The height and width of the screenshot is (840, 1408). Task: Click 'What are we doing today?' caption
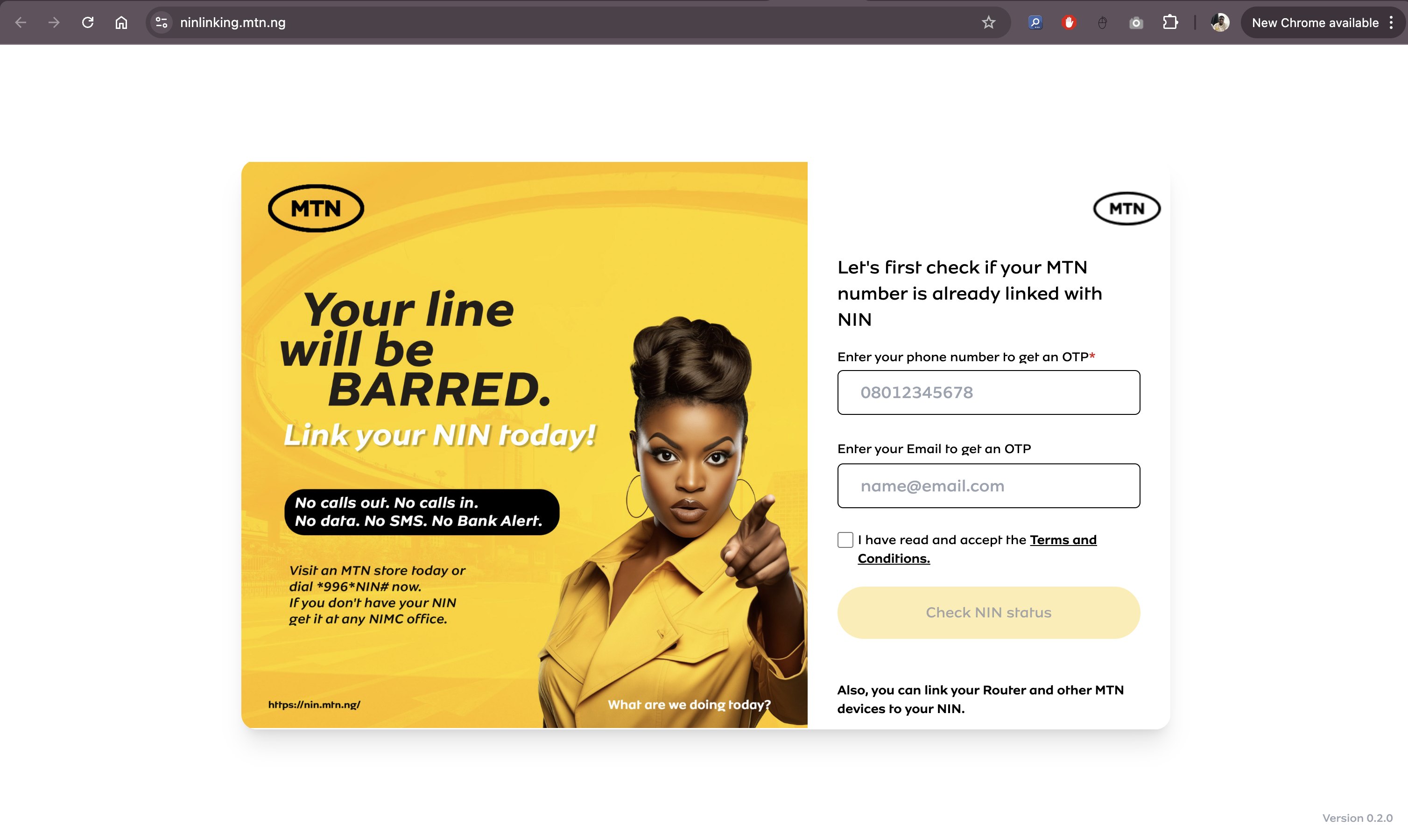click(689, 705)
